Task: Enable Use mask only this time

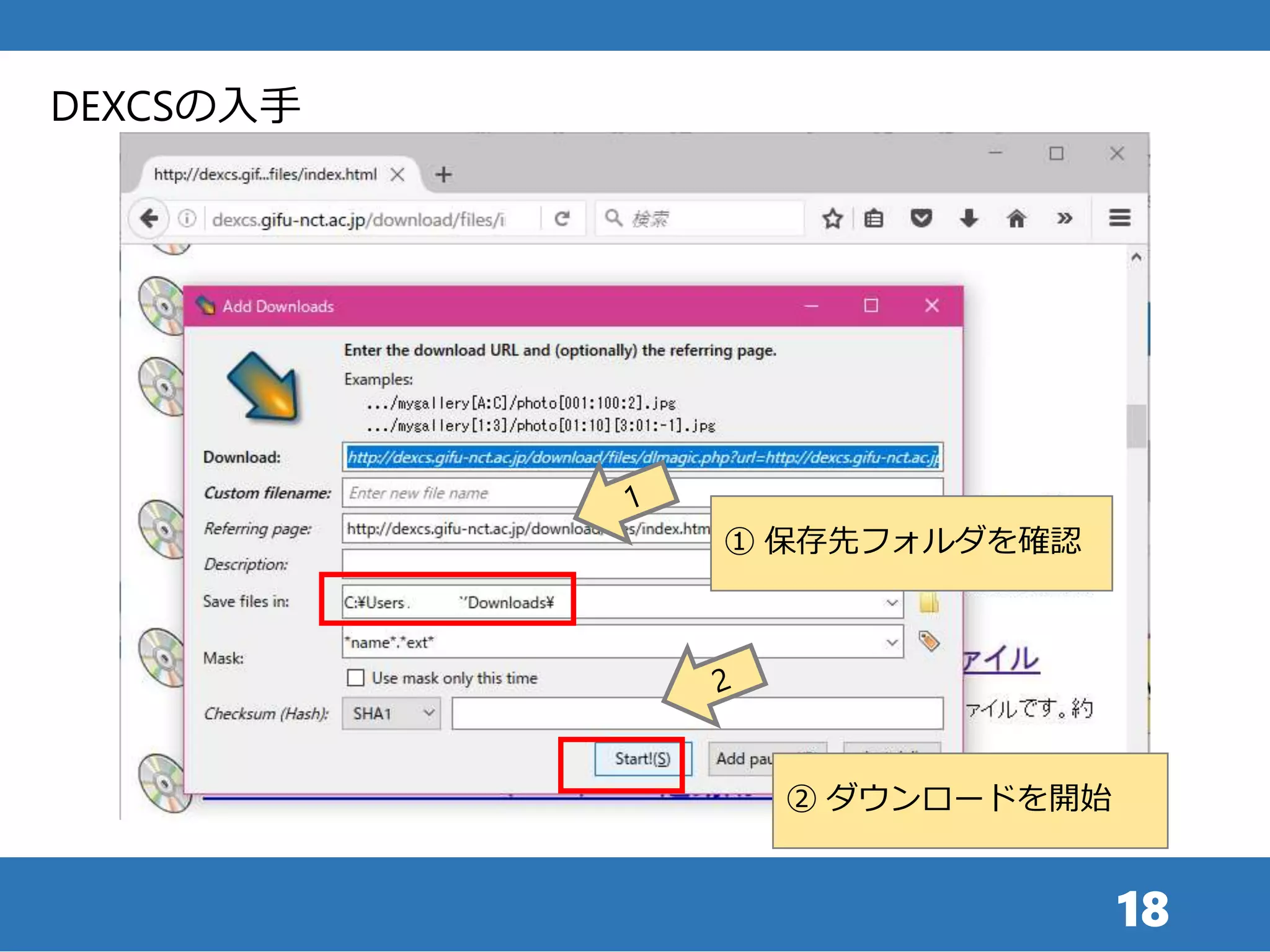Action: (355, 677)
